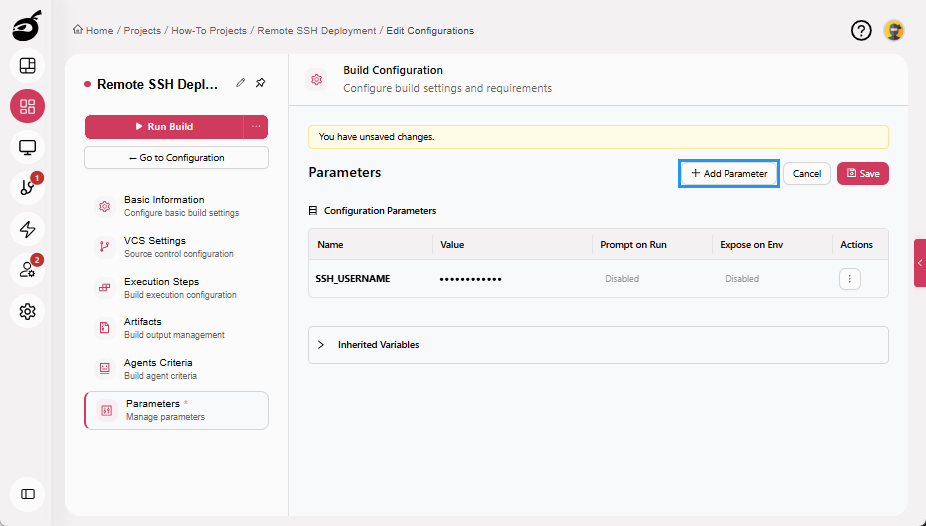Click the Execution Steps icon
The image size is (926, 526).
105,288
